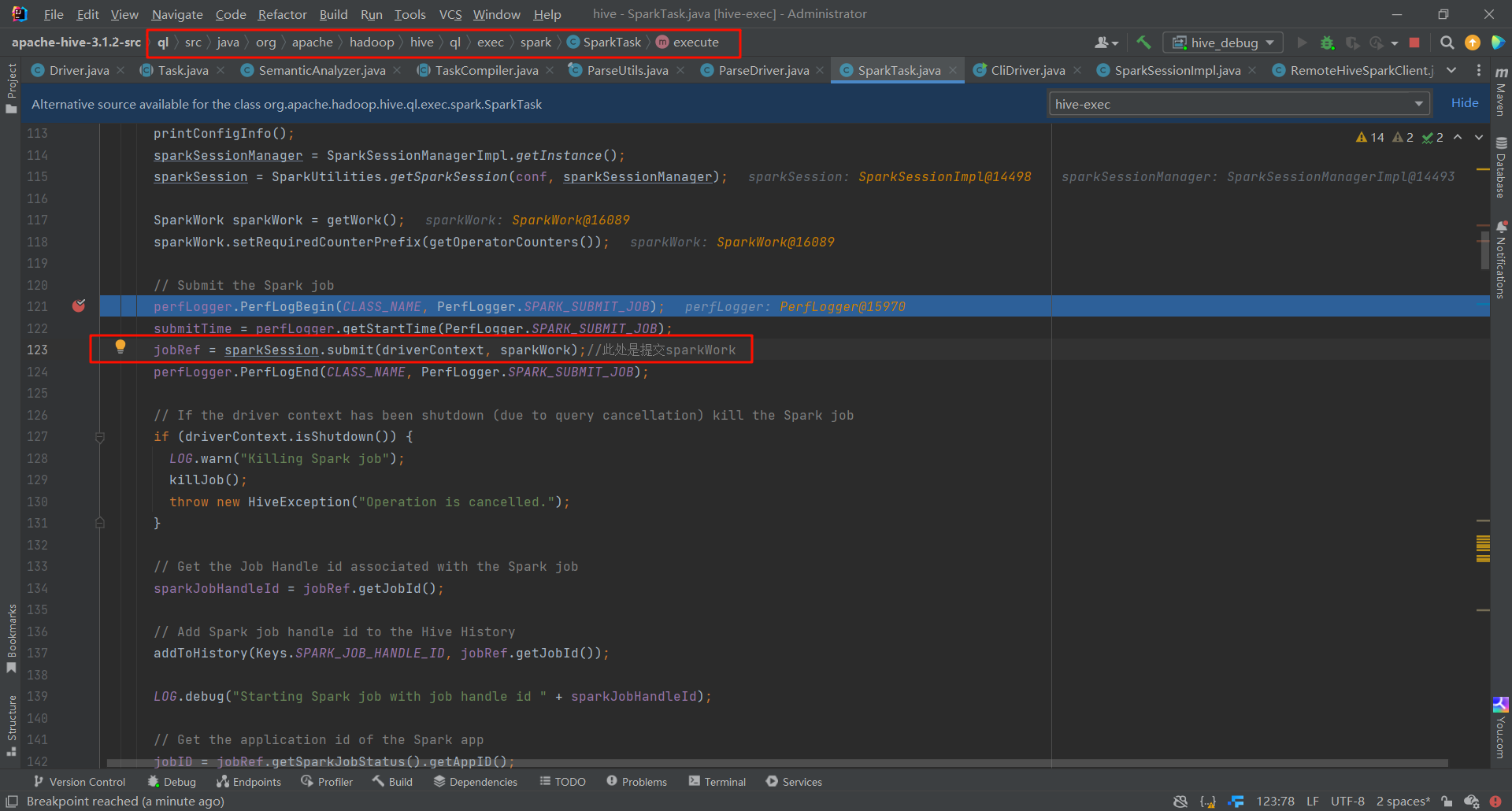Open the Project tool window
Viewport: 1512px width, 811px height.
(11, 88)
